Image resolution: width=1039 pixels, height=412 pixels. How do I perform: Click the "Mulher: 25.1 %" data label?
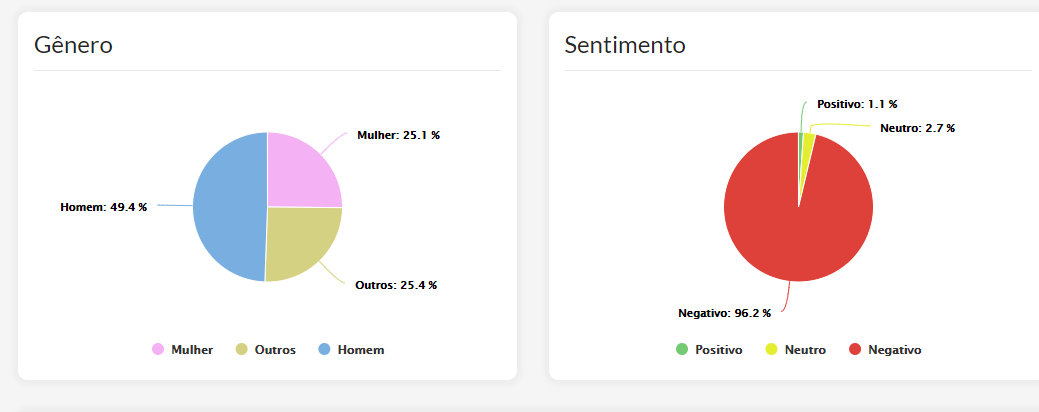coord(398,135)
